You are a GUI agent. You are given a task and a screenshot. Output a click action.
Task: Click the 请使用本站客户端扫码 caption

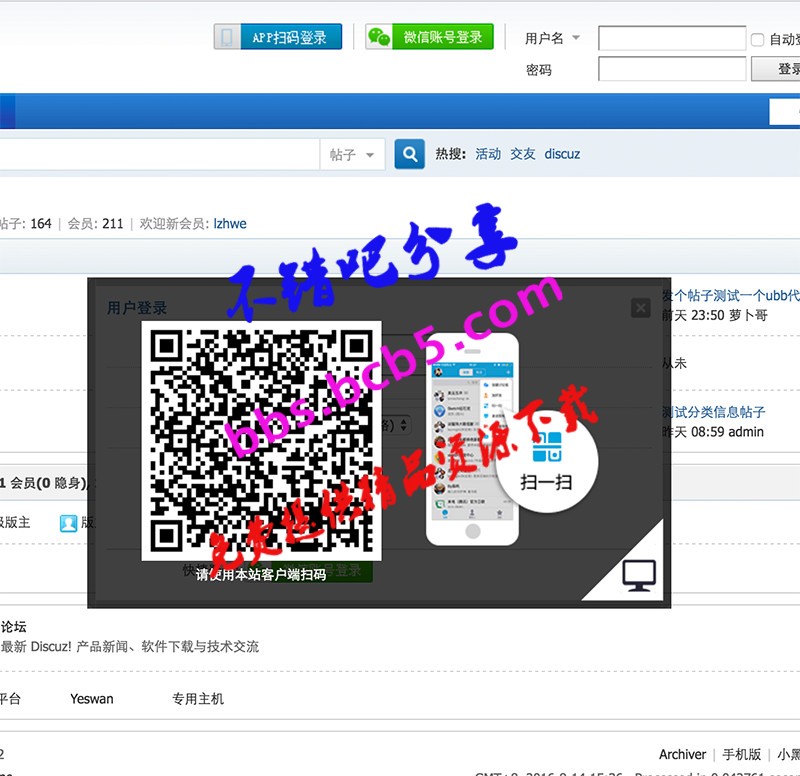[x=261, y=574]
